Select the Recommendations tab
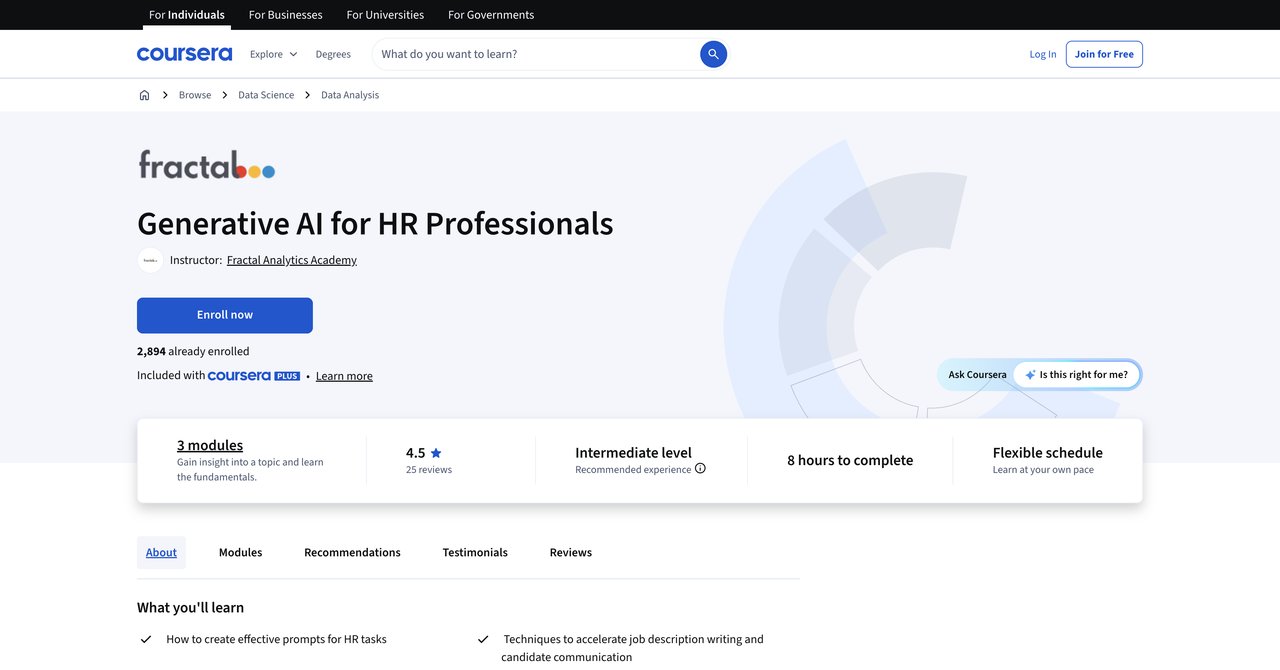This screenshot has height=670, width=1280. (x=352, y=553)
